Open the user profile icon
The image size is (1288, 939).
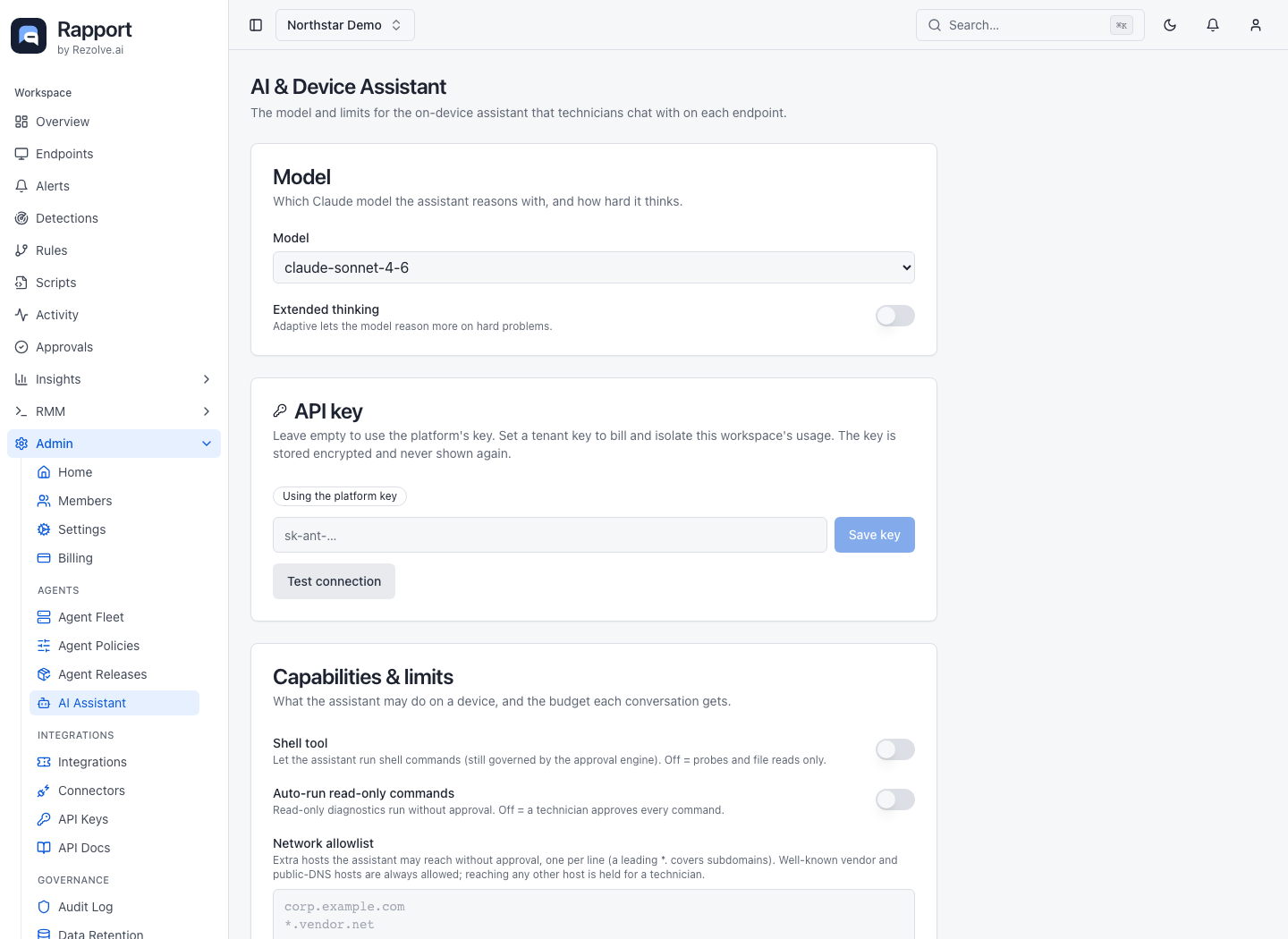click(1256, 25)
